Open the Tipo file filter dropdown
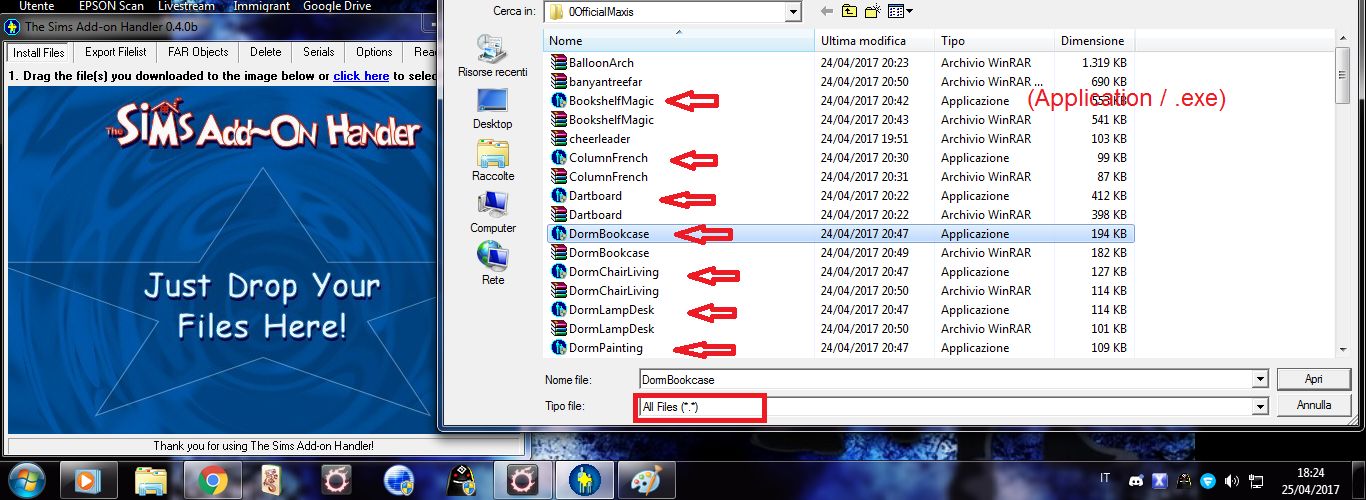The width and height of the screenshot is (1366, 500). click(1259, 407)
